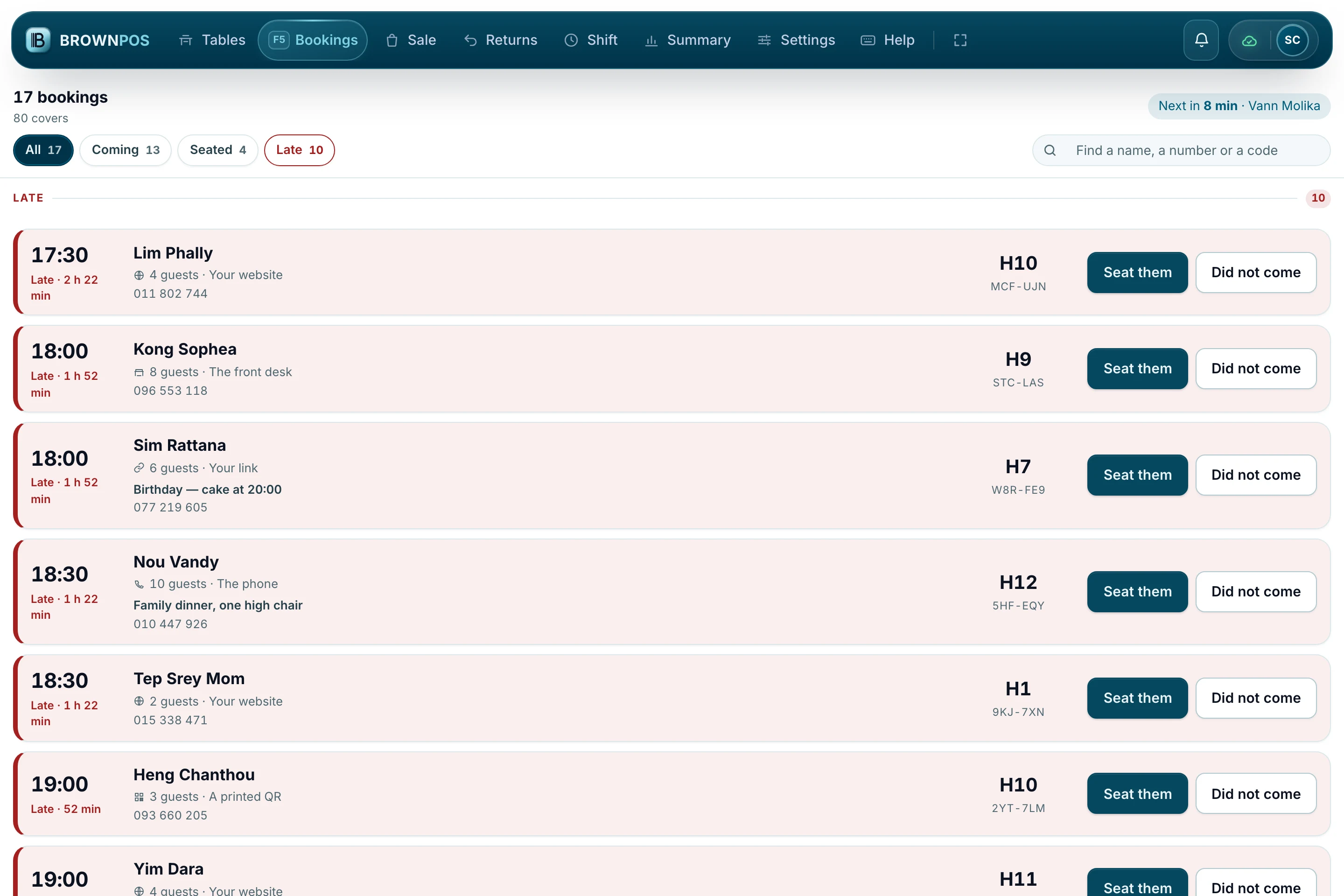Go to the Sale tab

(411, 40)
